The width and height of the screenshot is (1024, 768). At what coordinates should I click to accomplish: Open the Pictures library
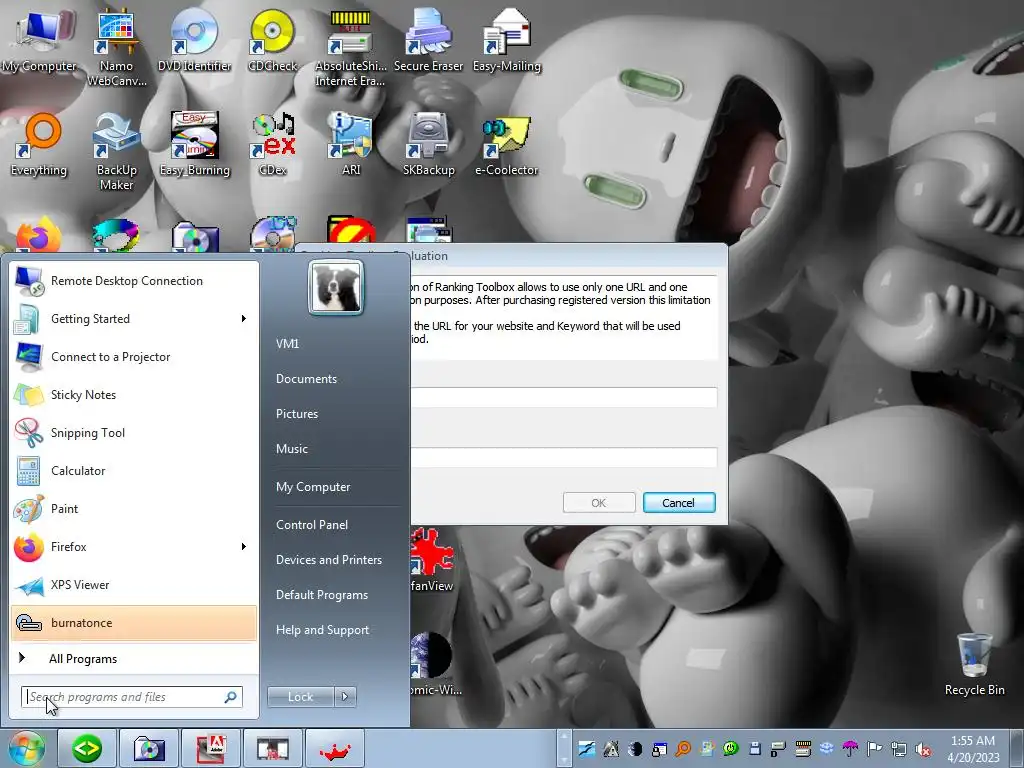pos(296,414)
